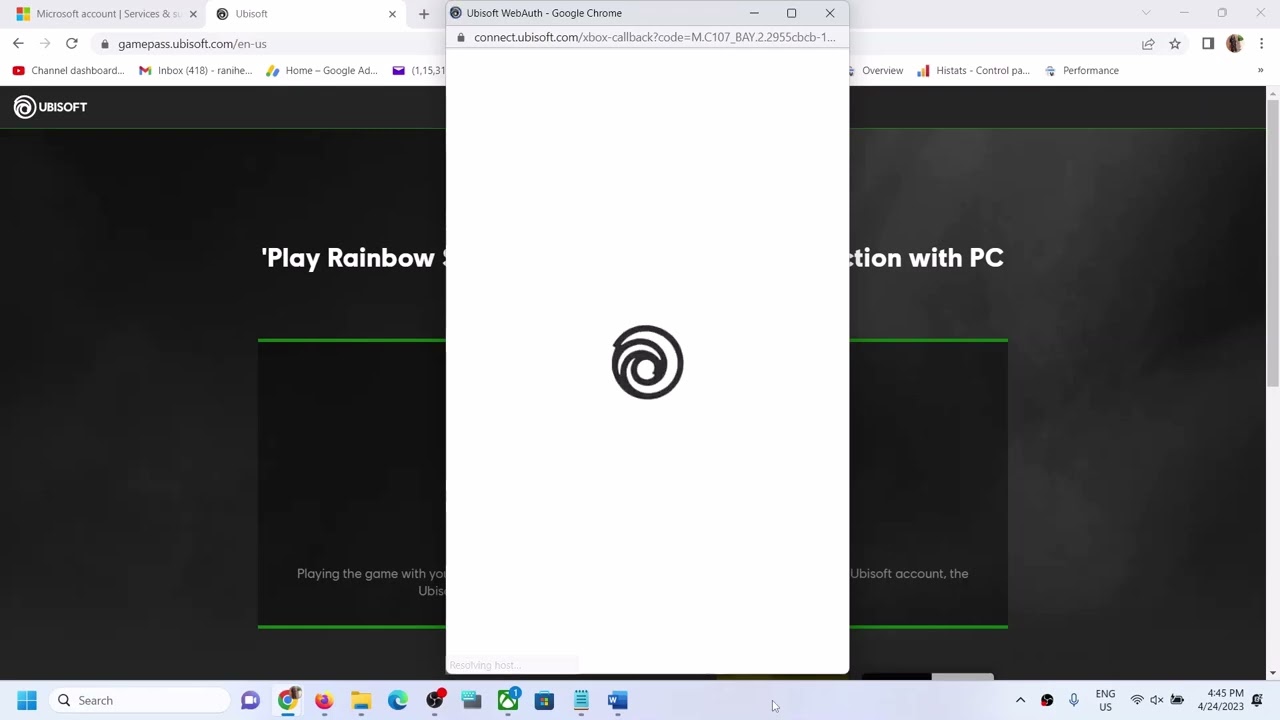Viewport: 1280px width, 720px height.
Task: View lock icon in WebAuth popup
Action: click(x=460, y=37)
